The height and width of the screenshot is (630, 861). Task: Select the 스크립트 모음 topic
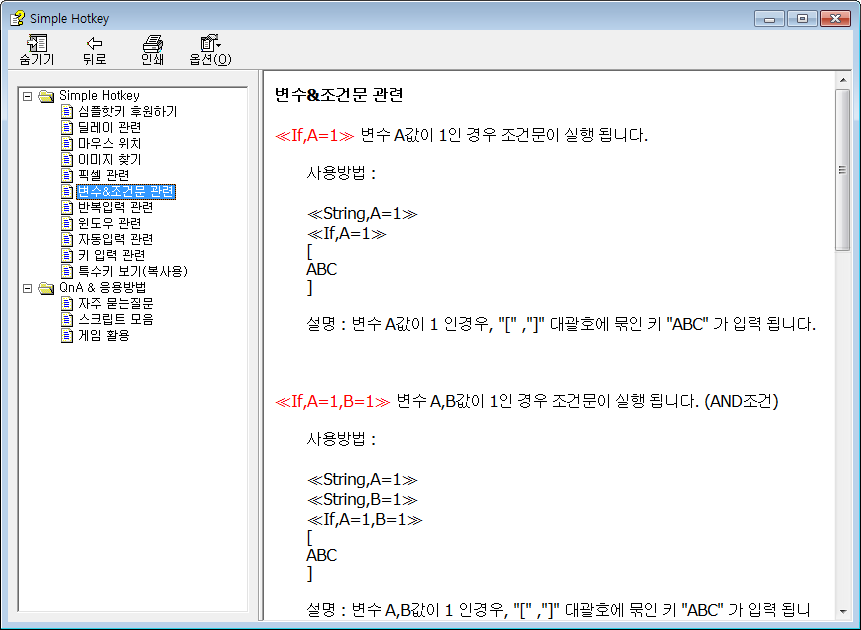point(115,319)
